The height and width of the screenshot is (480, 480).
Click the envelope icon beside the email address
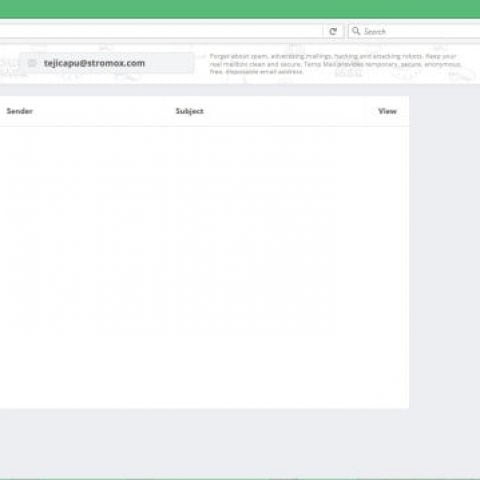click(32, 63)
